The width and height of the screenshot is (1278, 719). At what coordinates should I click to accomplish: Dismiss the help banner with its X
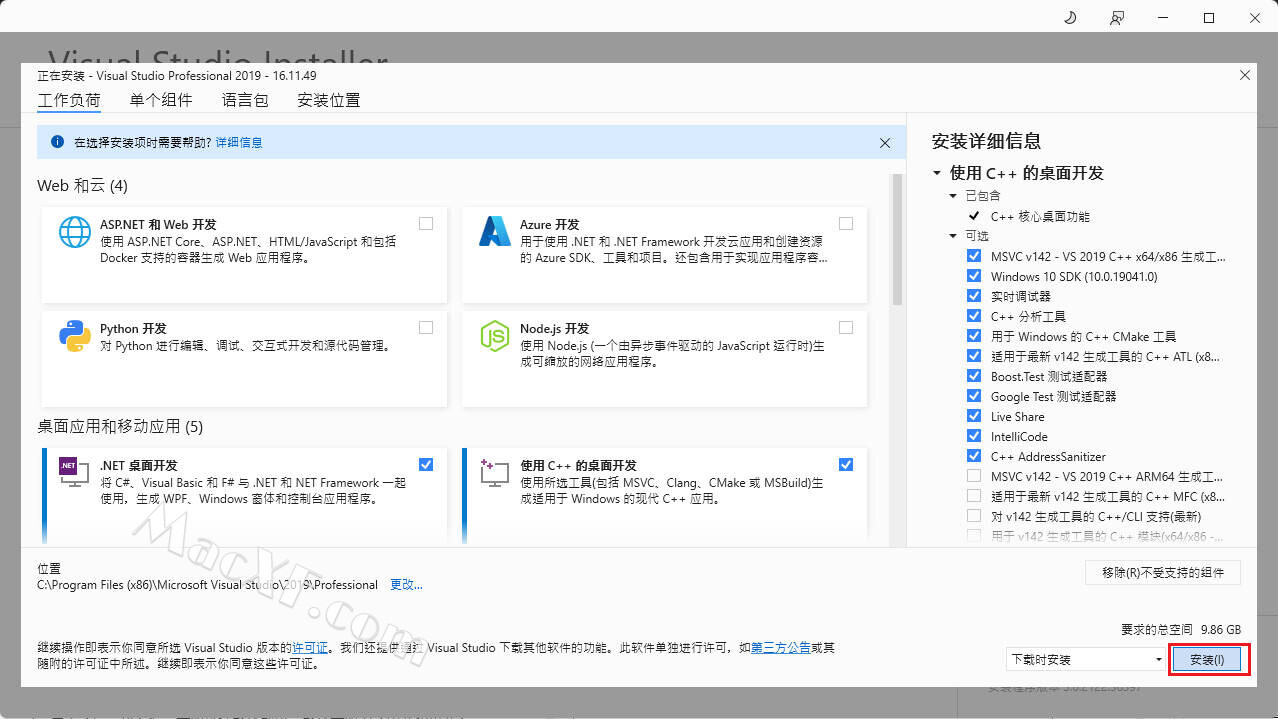click(x=885, y=143)
